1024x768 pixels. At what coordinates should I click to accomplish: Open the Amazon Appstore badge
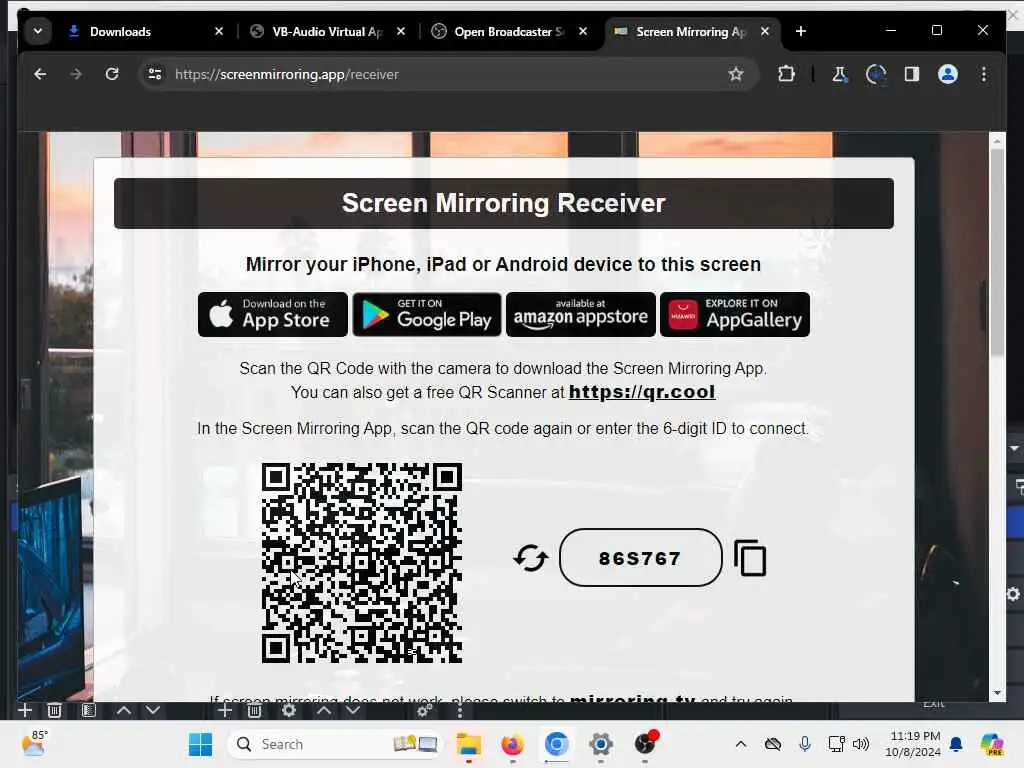(x=581, y=315)
